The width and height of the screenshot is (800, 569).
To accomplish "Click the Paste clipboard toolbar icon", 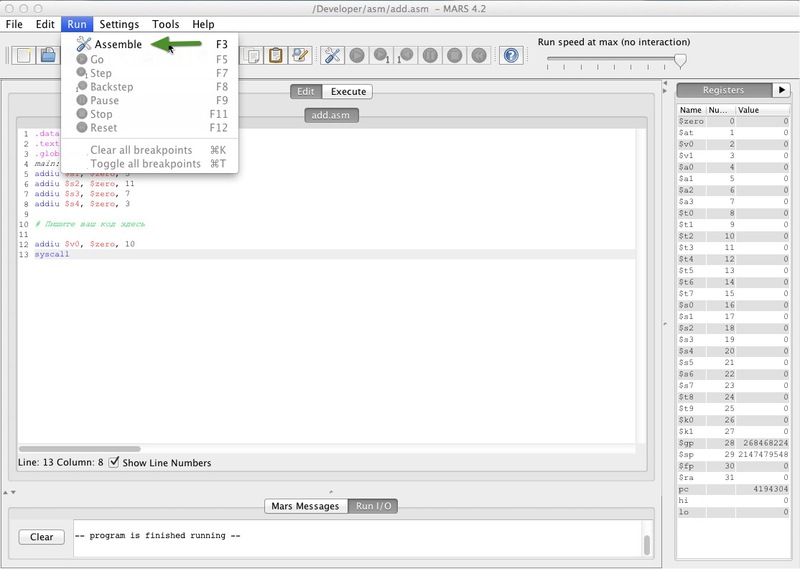I will pyautogui.click(x=276, y=55).
